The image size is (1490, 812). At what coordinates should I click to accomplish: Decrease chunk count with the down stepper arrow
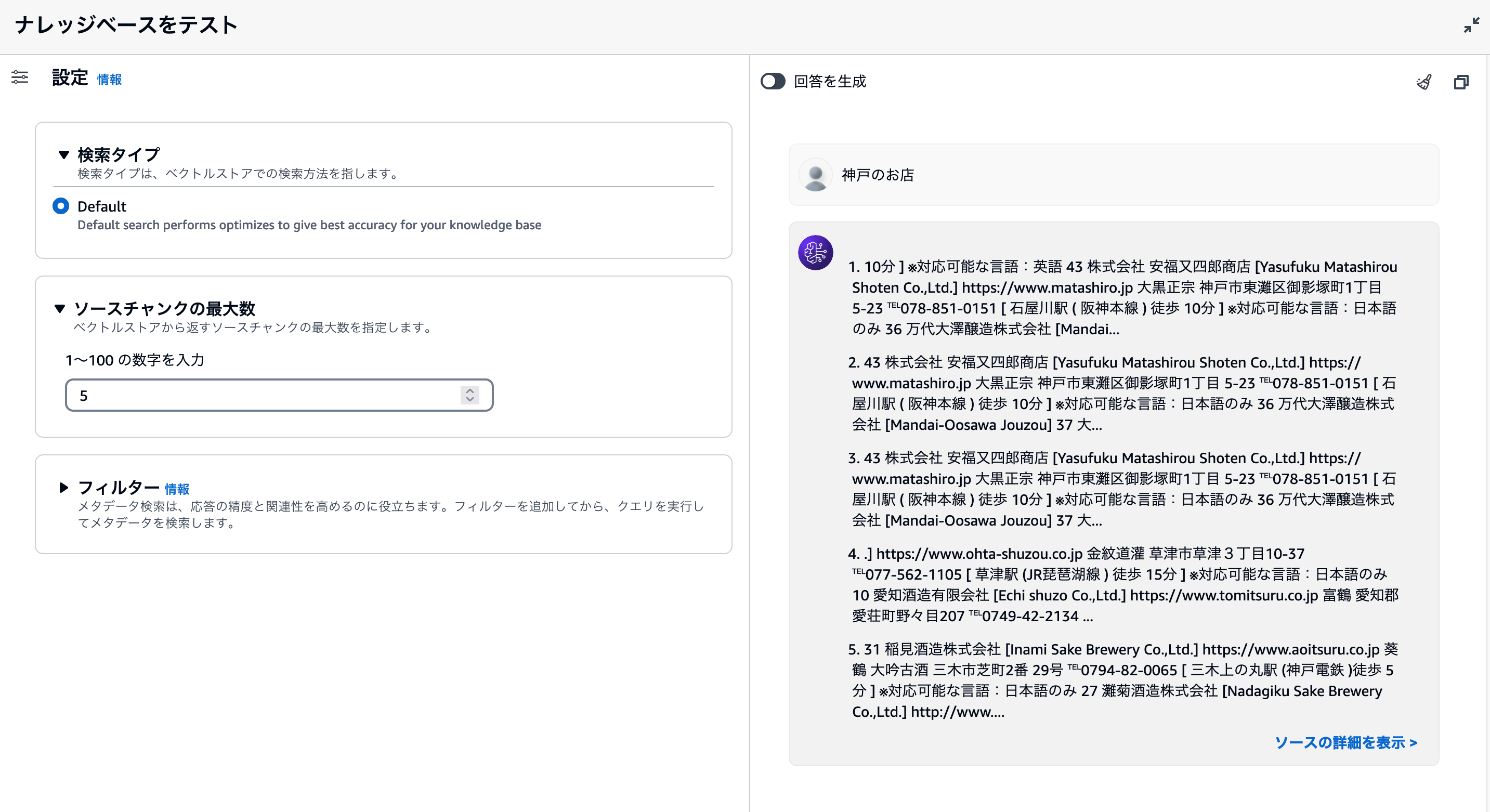click(469, 400)
